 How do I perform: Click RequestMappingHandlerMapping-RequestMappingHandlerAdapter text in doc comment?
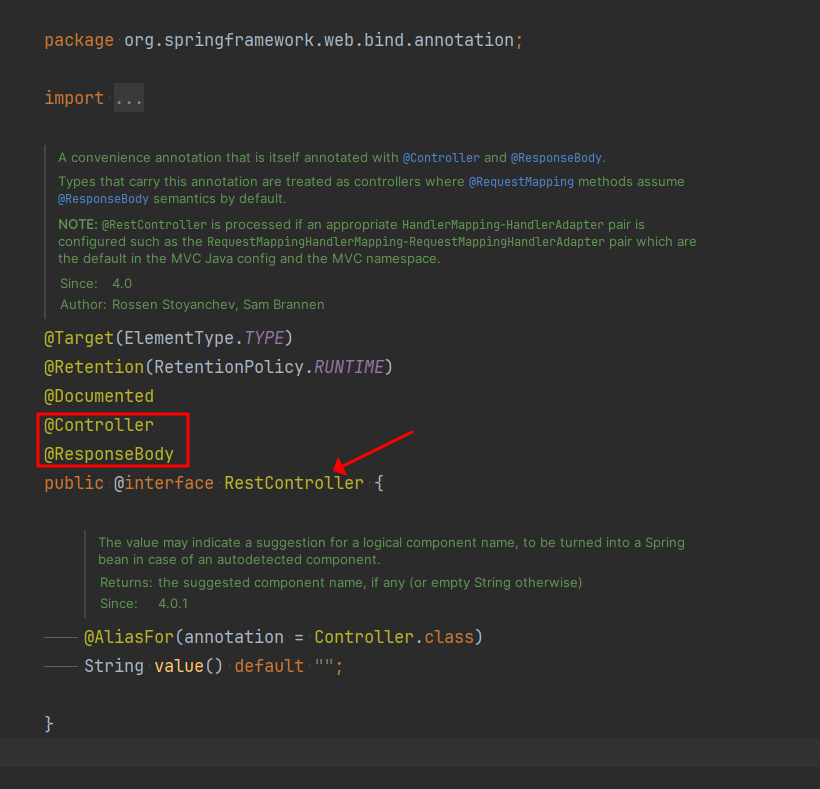[406, 242]
